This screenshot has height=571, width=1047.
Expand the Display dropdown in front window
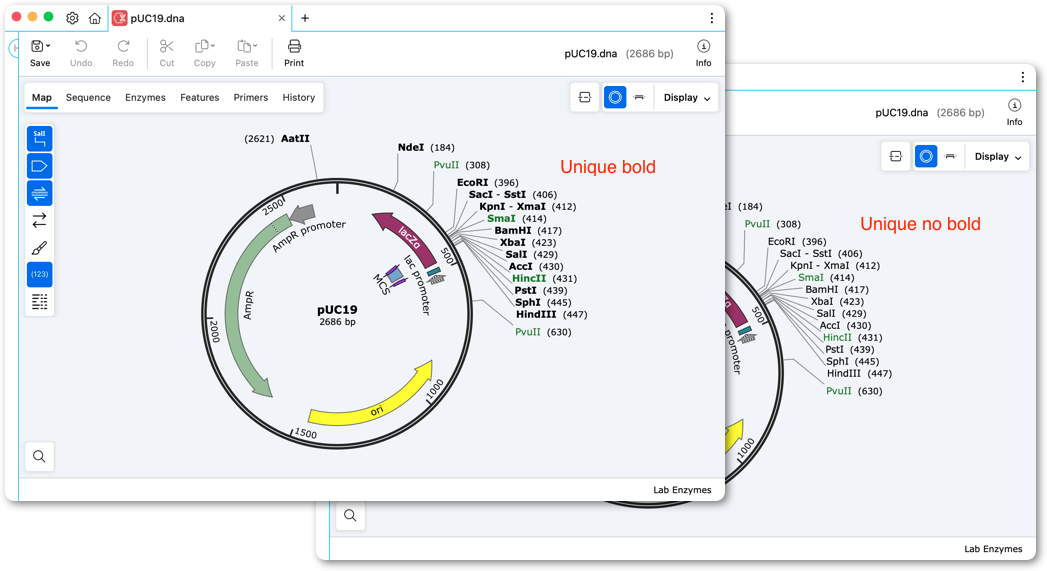pos(686,98)
